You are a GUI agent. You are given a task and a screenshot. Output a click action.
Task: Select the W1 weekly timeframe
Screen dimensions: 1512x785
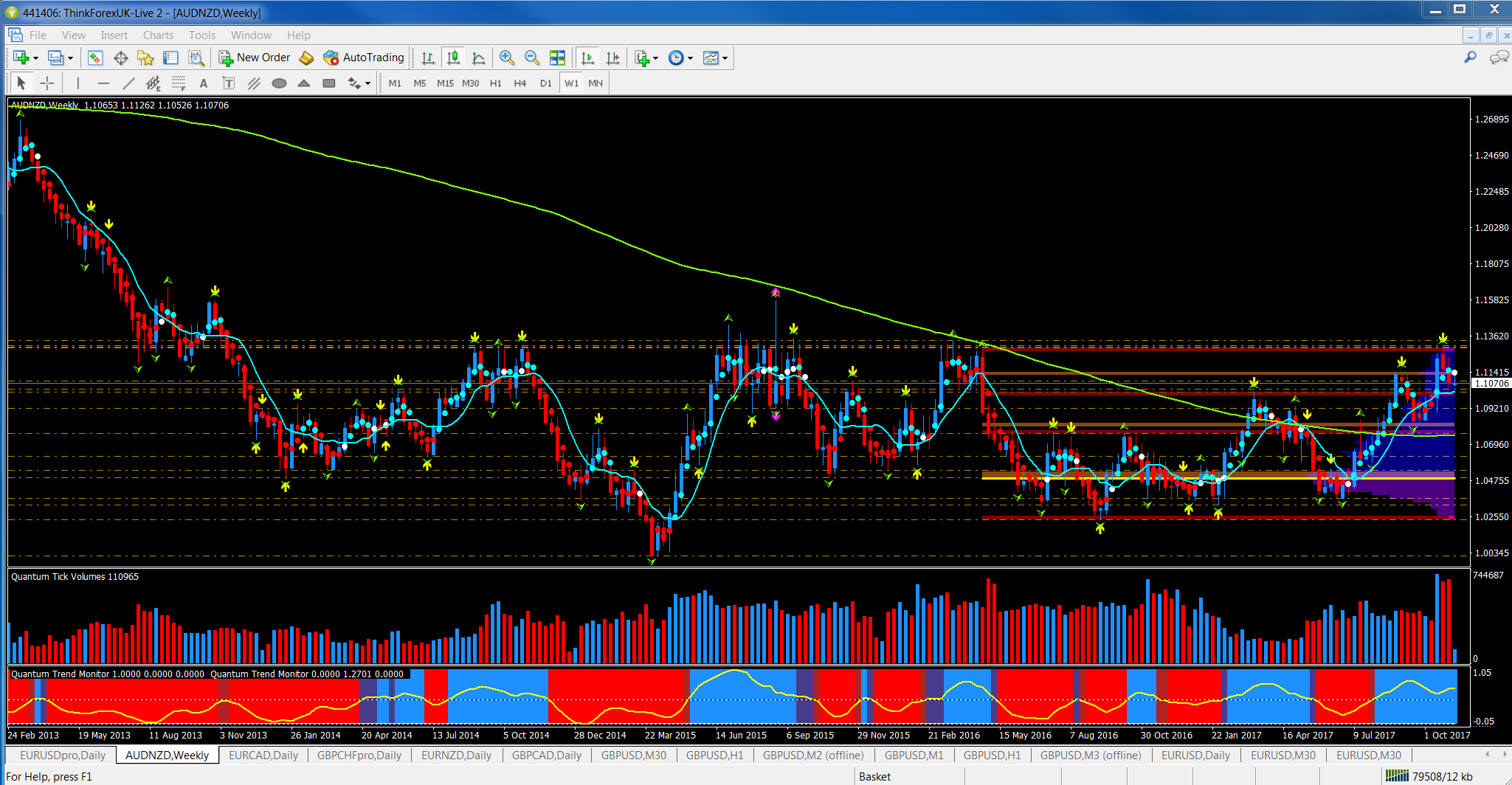tap(571, 83)
